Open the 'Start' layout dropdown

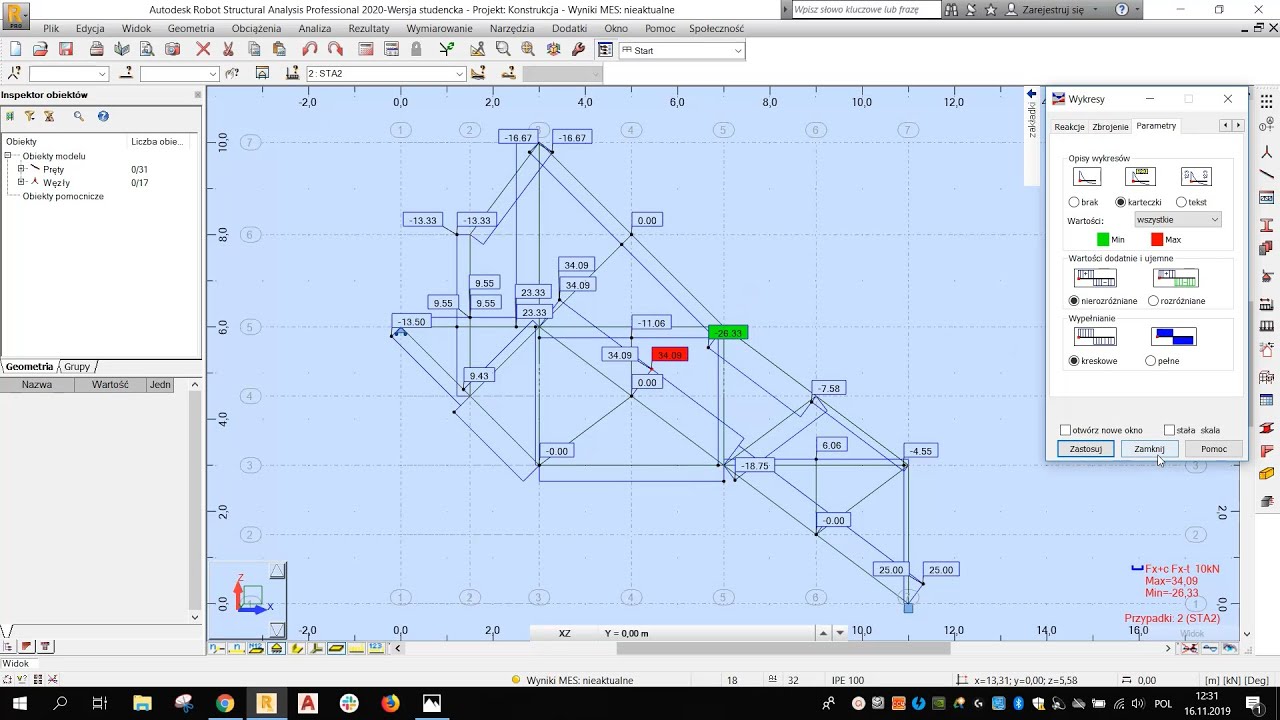pyautogui.click(x=681, y=50)
